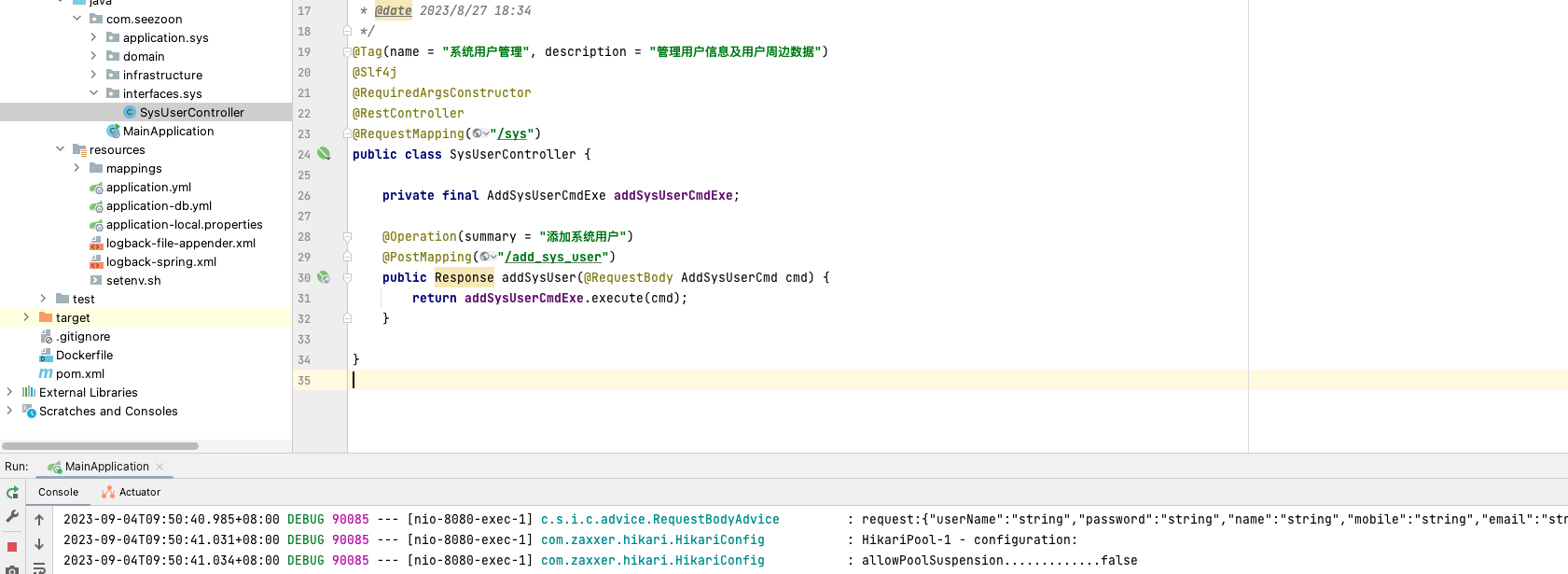Click the highlighted Response return type
The width and height of the screenshot is (1568, 574).
(464, 278)
